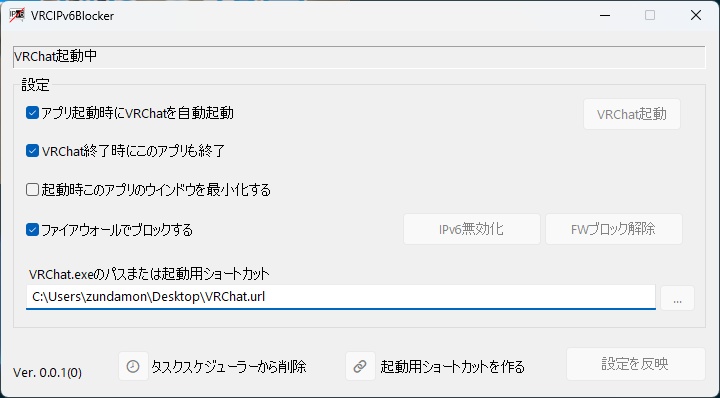
Task: Click the VRCIPv6Blocker window title text
Action: point(73,16)
